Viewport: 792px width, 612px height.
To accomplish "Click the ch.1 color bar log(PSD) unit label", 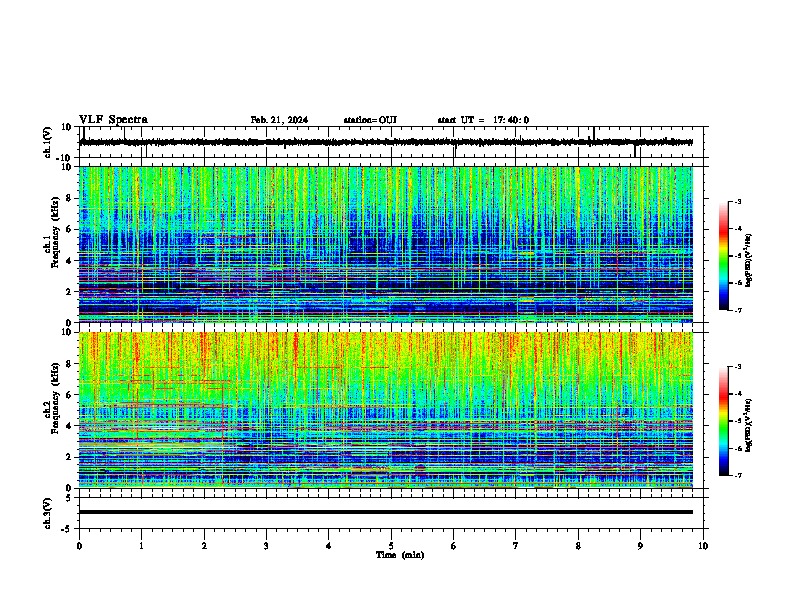I will (749, 261).
